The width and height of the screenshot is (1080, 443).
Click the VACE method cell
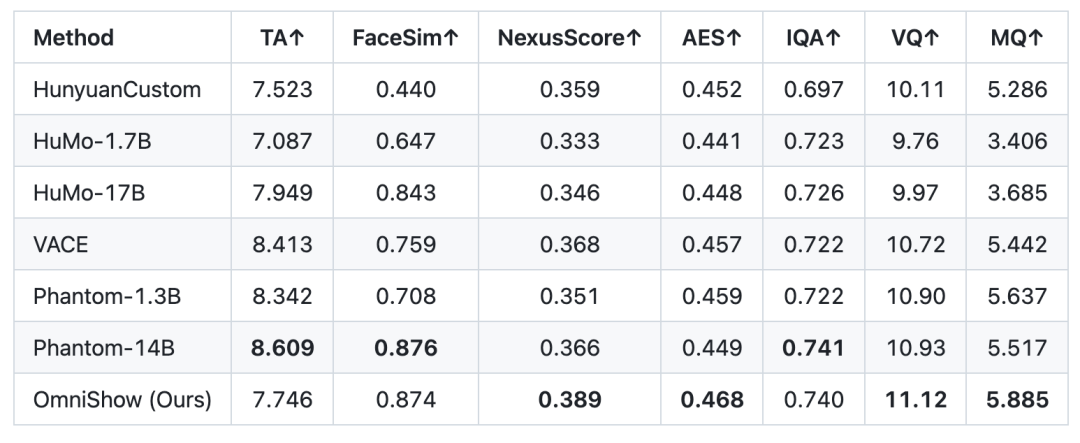(x=61, y=245)
